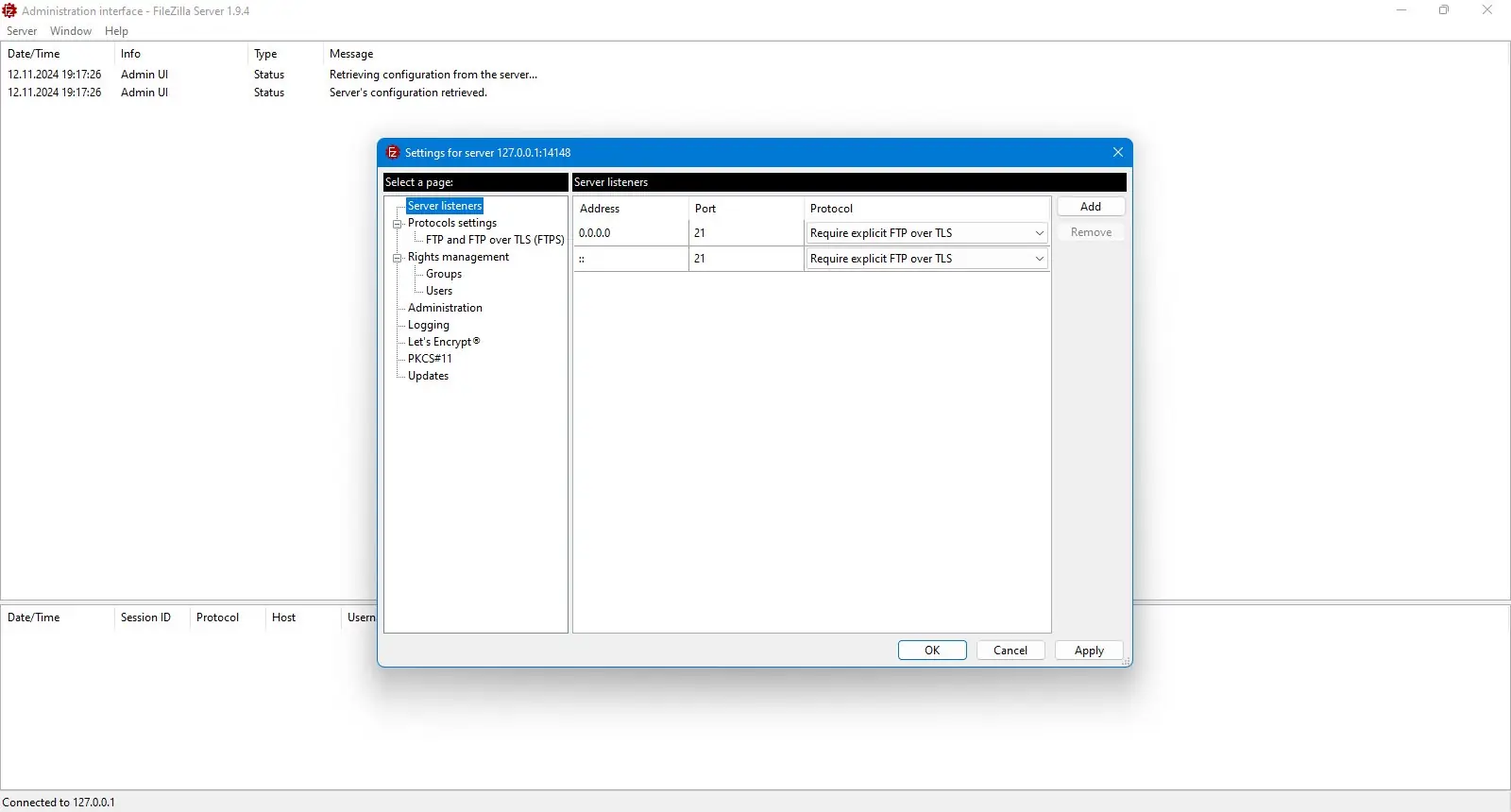Viewport: 1511px width, 812px height.
Task: Open the PKCS#11 page
Action: click(x=430, y=359)
